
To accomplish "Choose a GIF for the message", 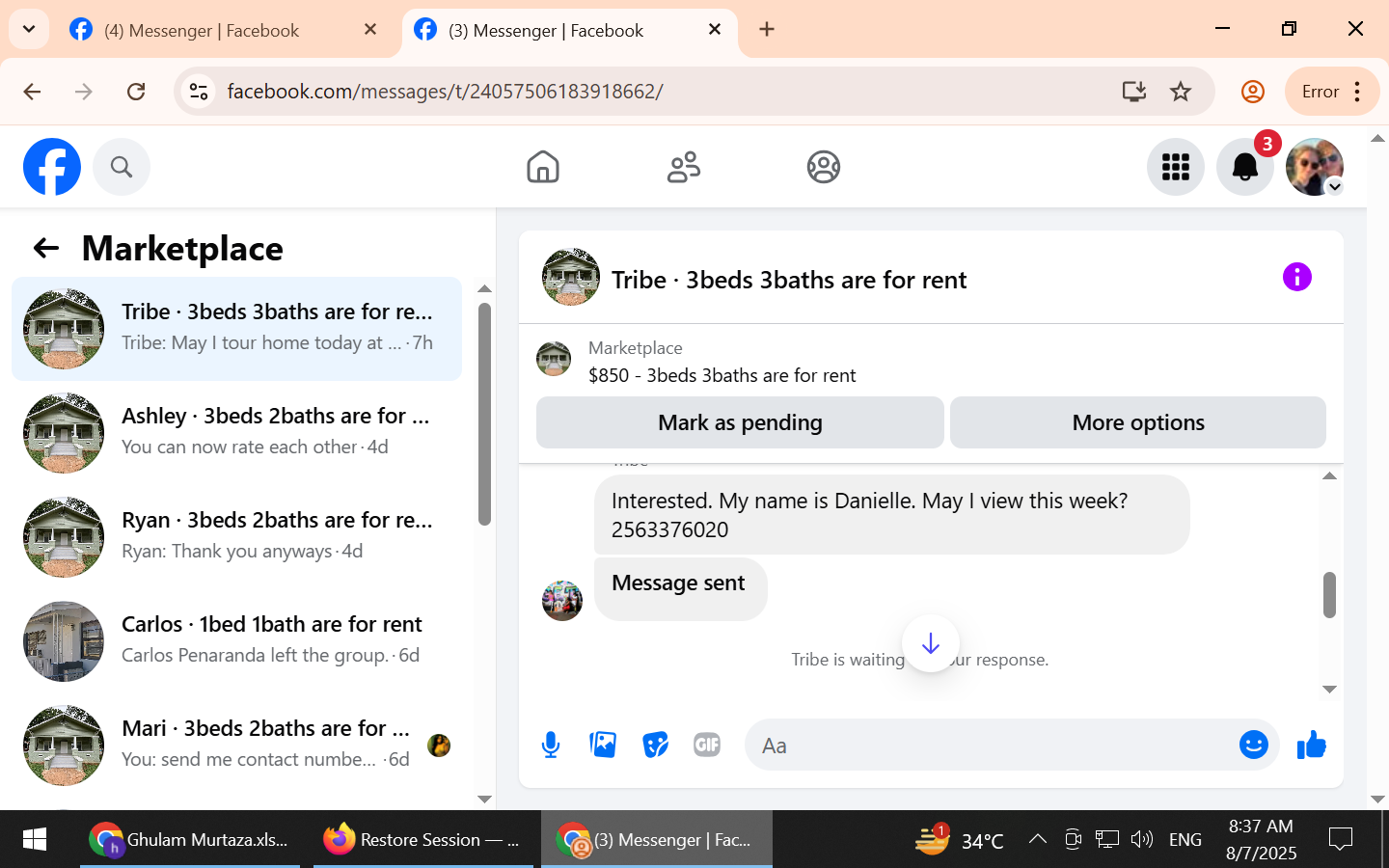I will click(x=707, y=745).
